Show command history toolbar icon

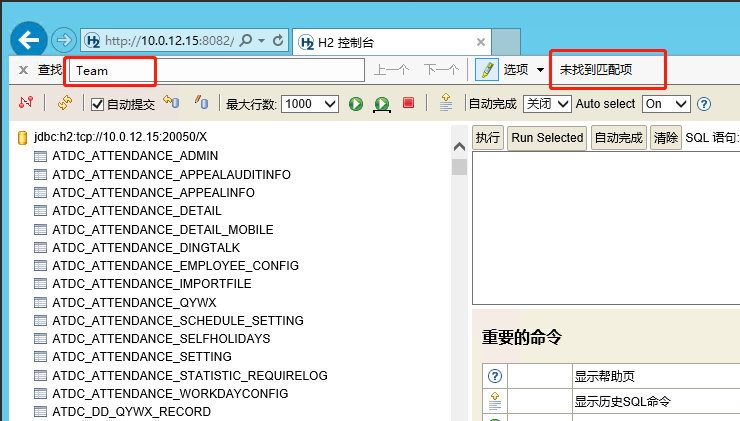click(446, 102)
